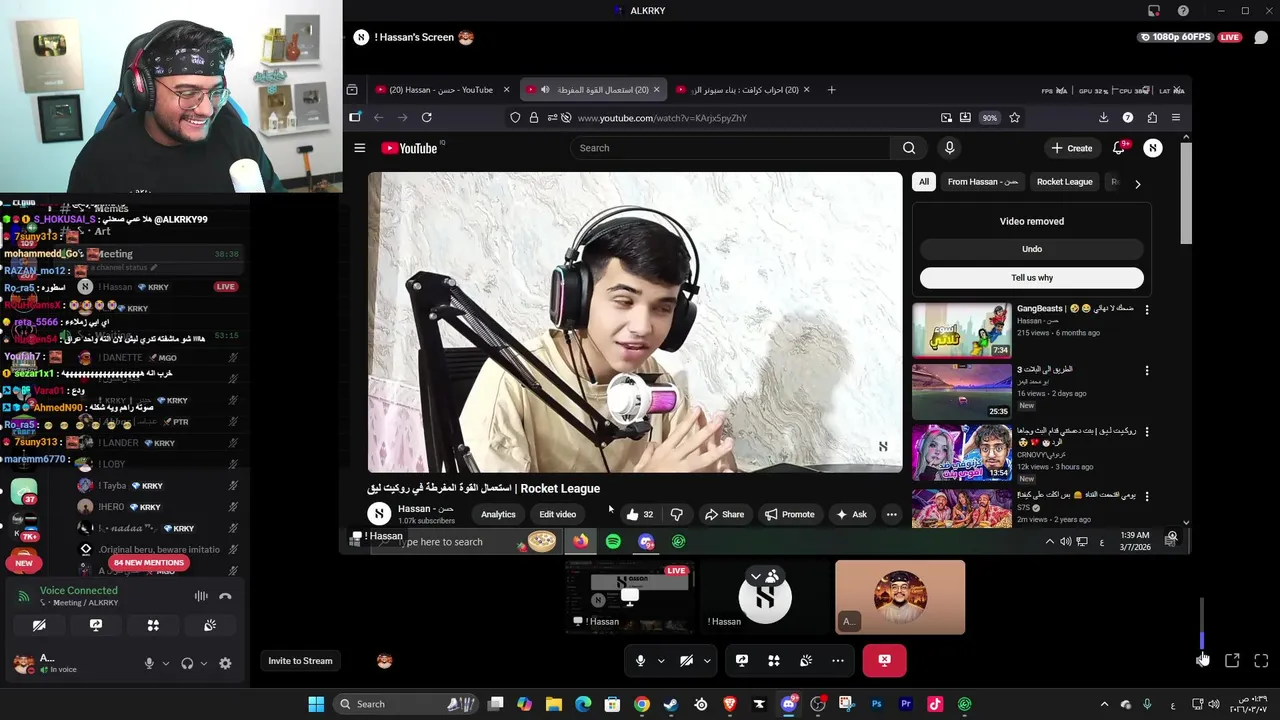The image size is (1280, 720).
Task: Click YouTube's voice search microphone icon
Action: 949,148
